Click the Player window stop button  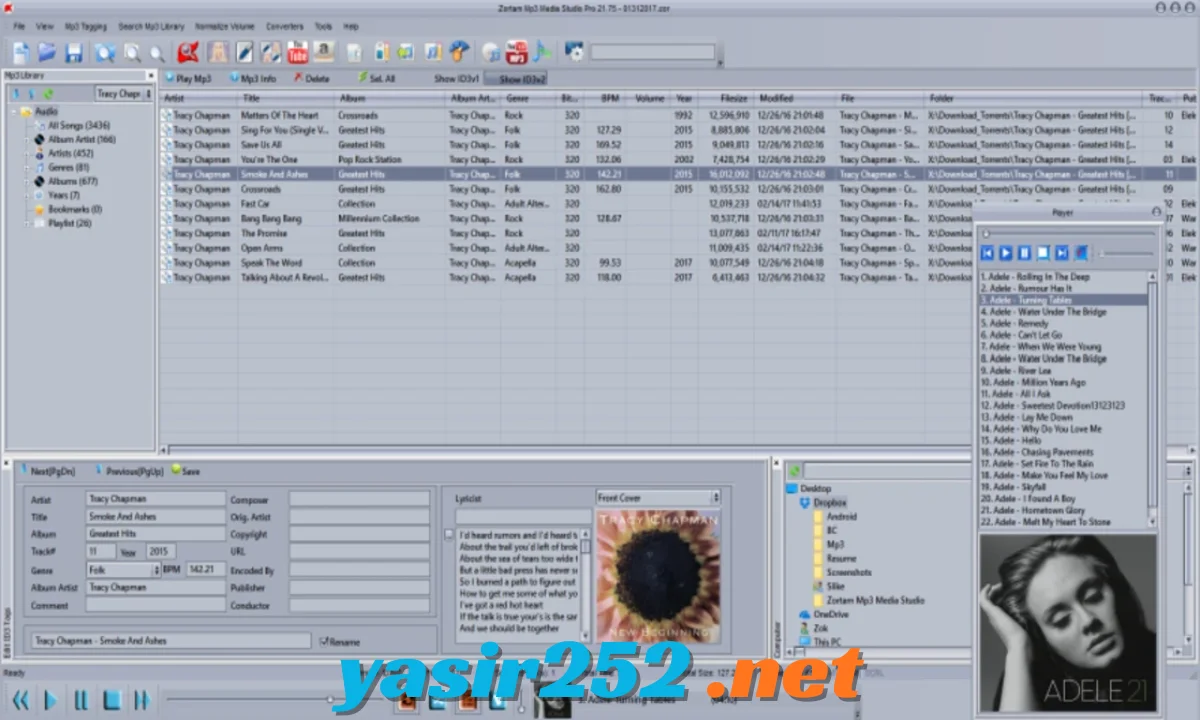pos(1043,254)
